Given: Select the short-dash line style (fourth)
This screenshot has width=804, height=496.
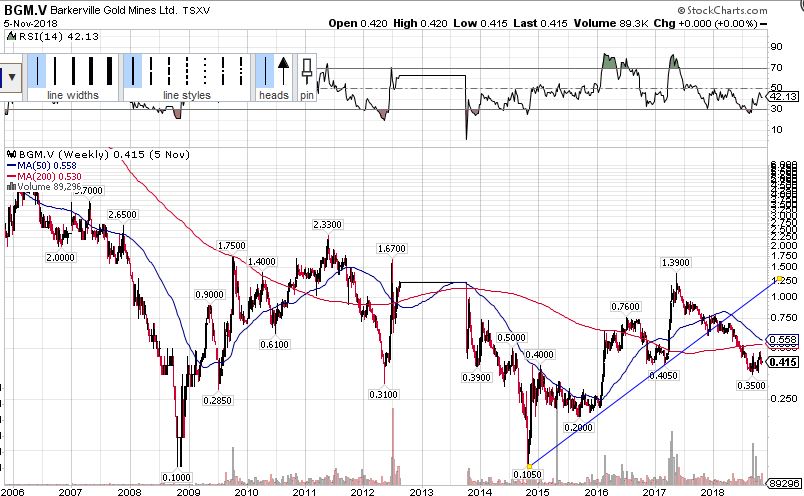Looking at the screenshot, I should (x=187, y=71).
